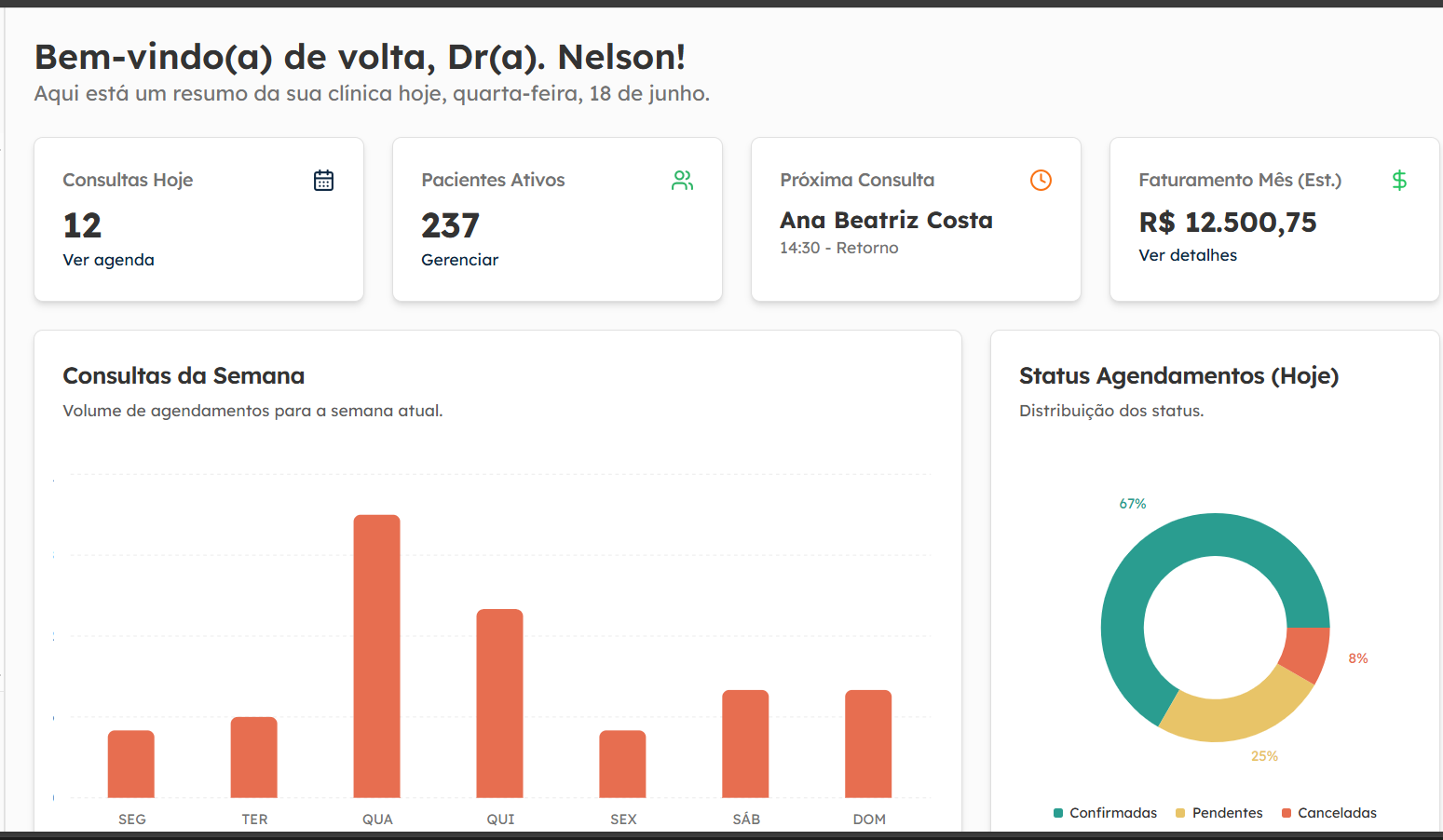Open the Gerenciar link under Pacientes Ativos
Screen dimensions: 1443x840
459,260
